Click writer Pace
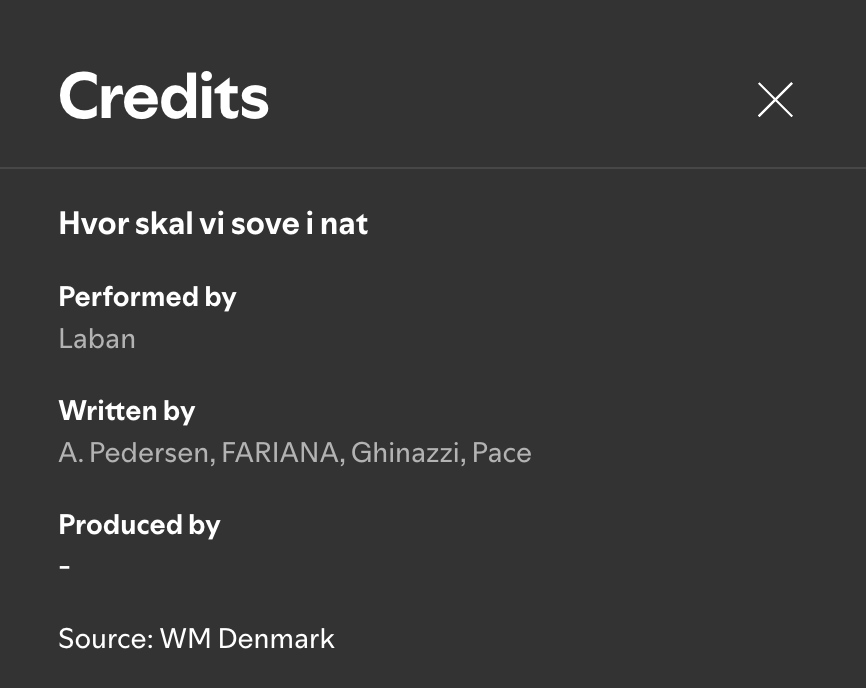 [x=502, y=453]
